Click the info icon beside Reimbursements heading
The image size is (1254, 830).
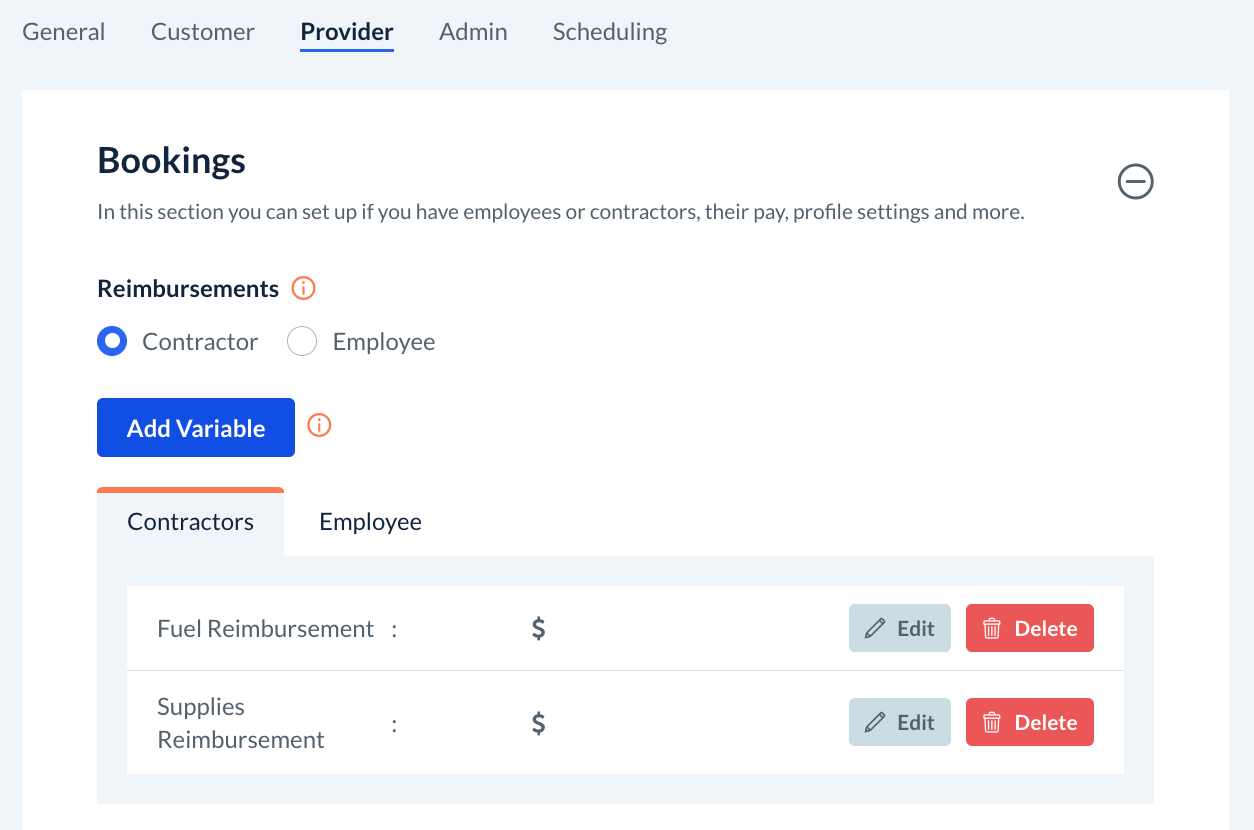303,289
